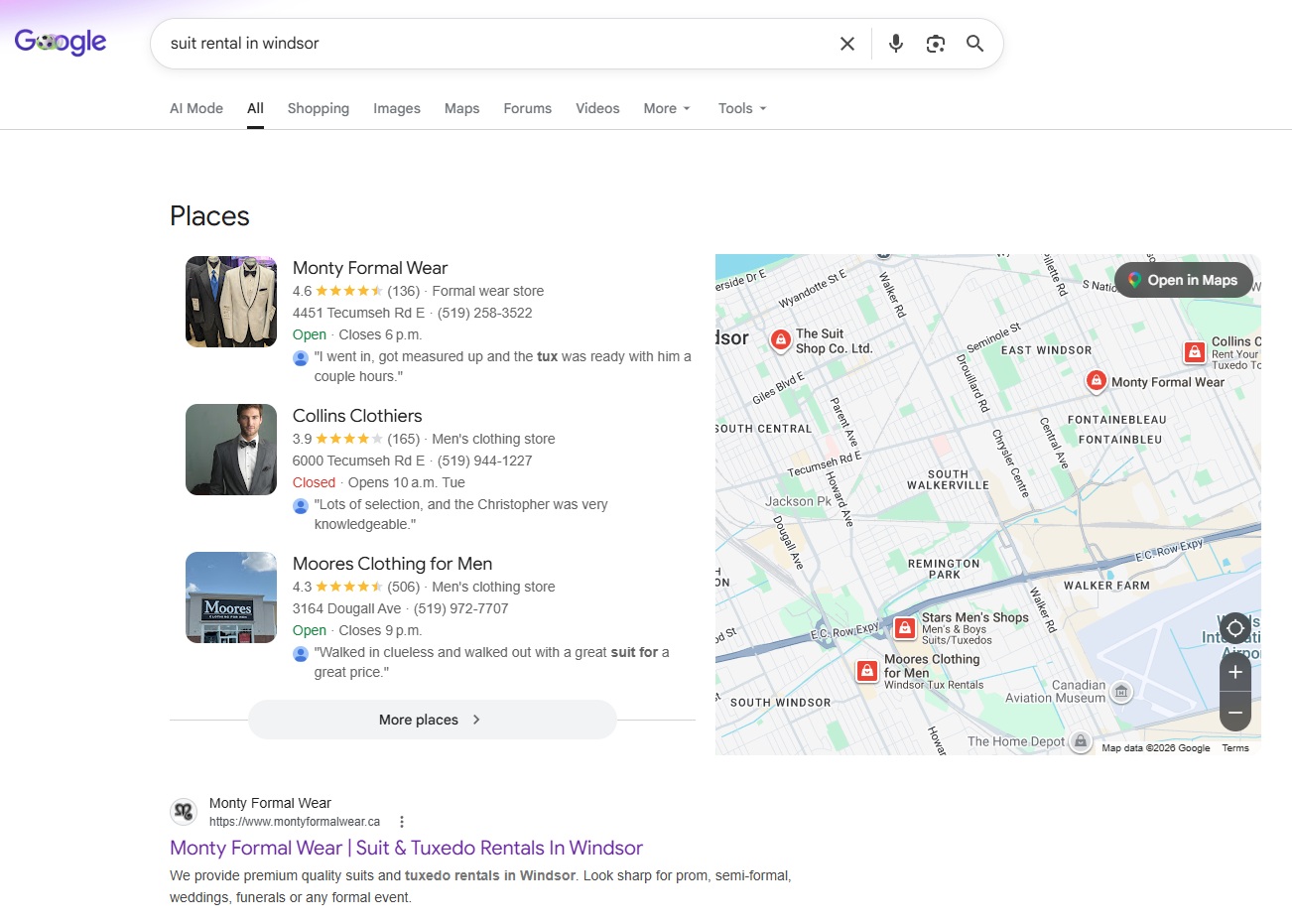Click the reviewer avatar beside the Monty review

[x=301, y=358]
